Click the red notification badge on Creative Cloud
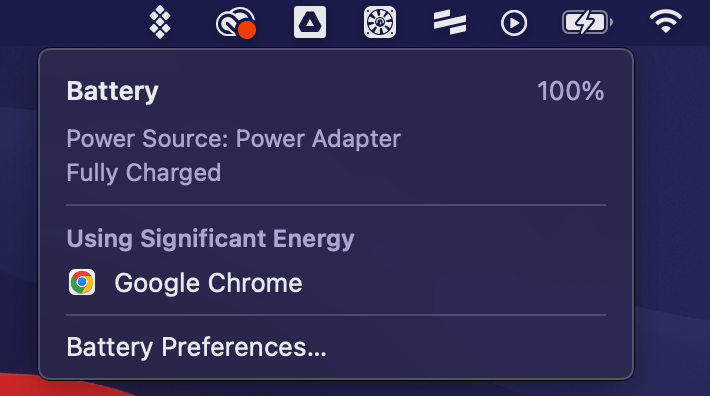Screen dimensions: 710x396 tap(247, 30)
